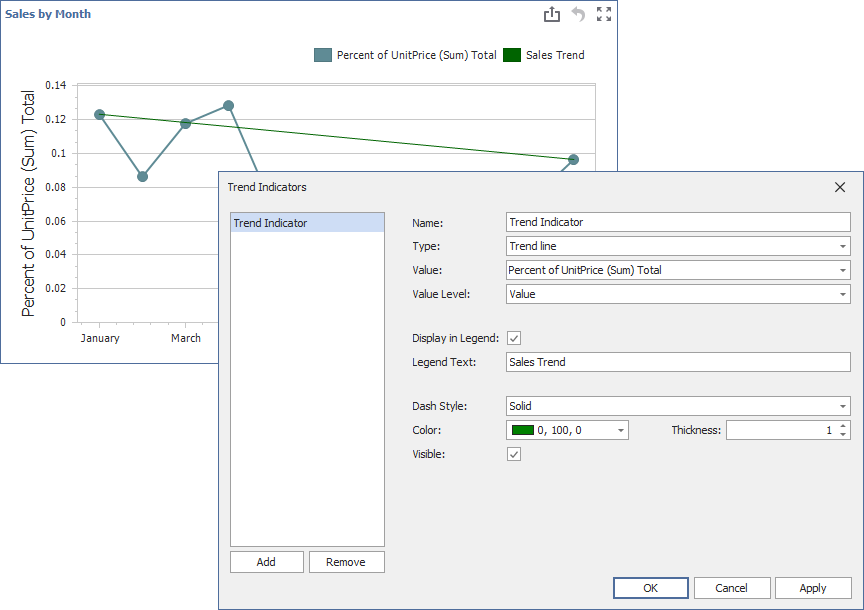Screen dimensions: 864x610
Task: Maximize the Sales by Month dashboard item
Action: pyautogui.click(x=603, y=14)
